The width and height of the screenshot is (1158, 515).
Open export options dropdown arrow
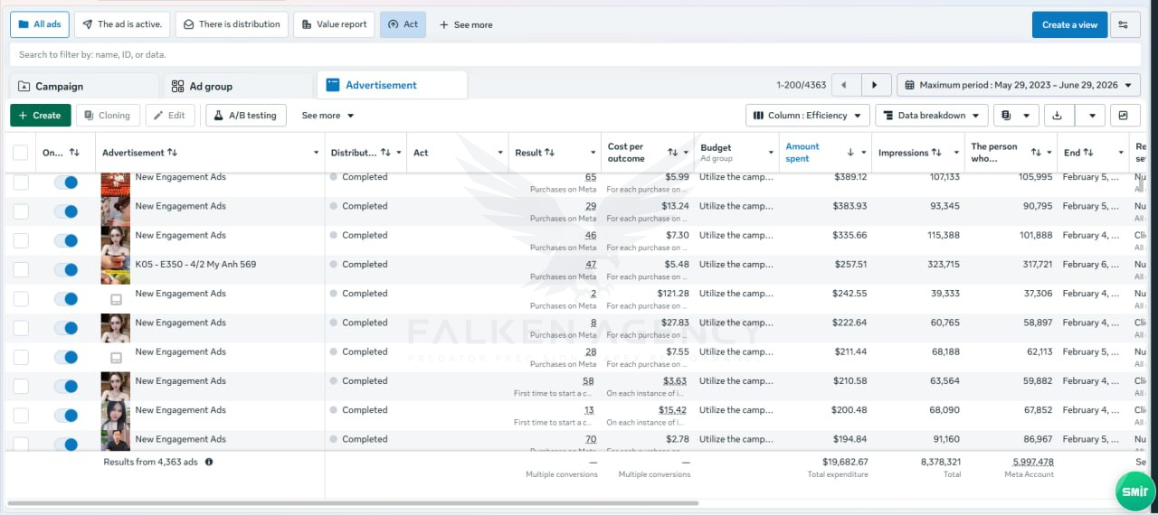point(1091,115)
